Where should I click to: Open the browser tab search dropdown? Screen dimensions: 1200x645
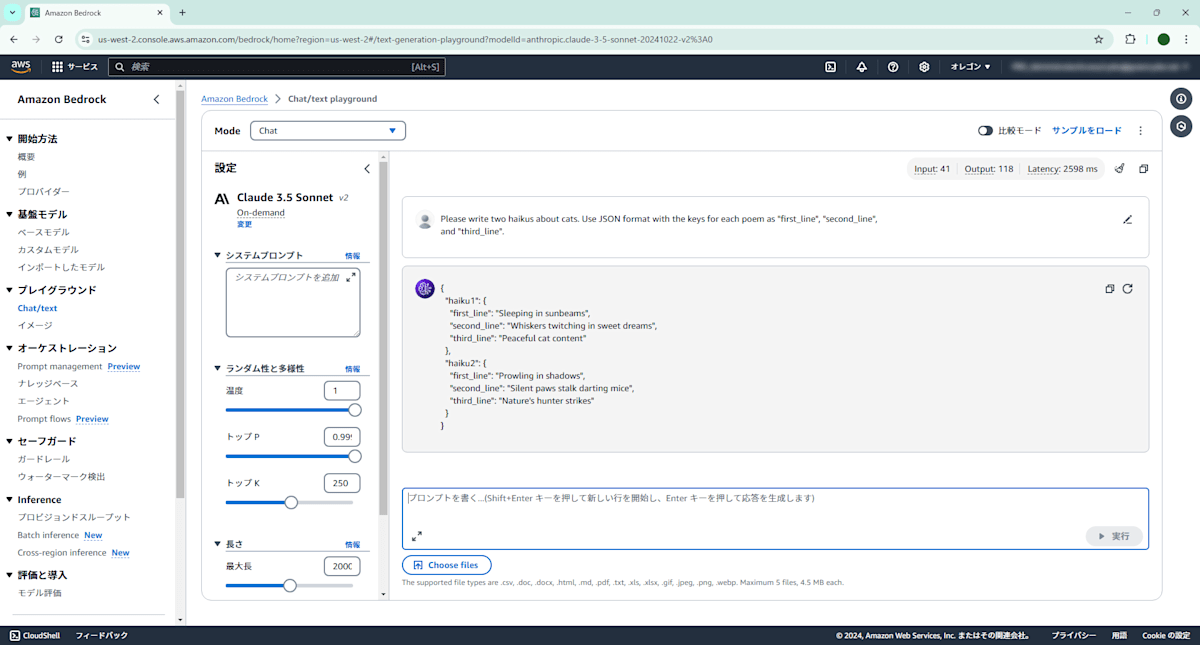coord(12,12)
